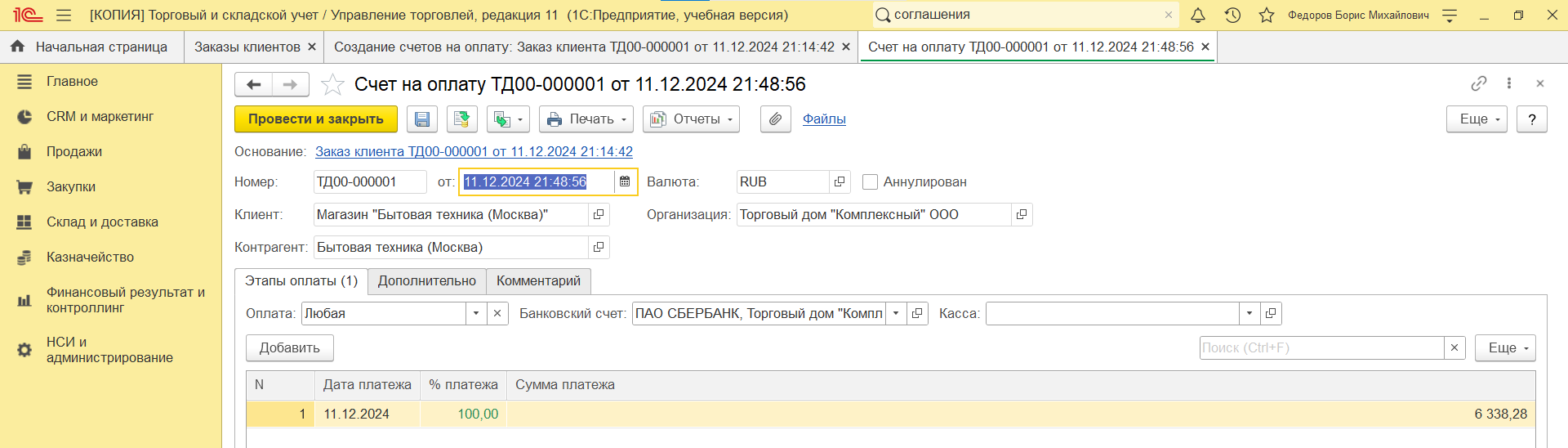Screen dimensions: 1568x448
Task: Clear the table search field
Action: [x=1454, y=348]
